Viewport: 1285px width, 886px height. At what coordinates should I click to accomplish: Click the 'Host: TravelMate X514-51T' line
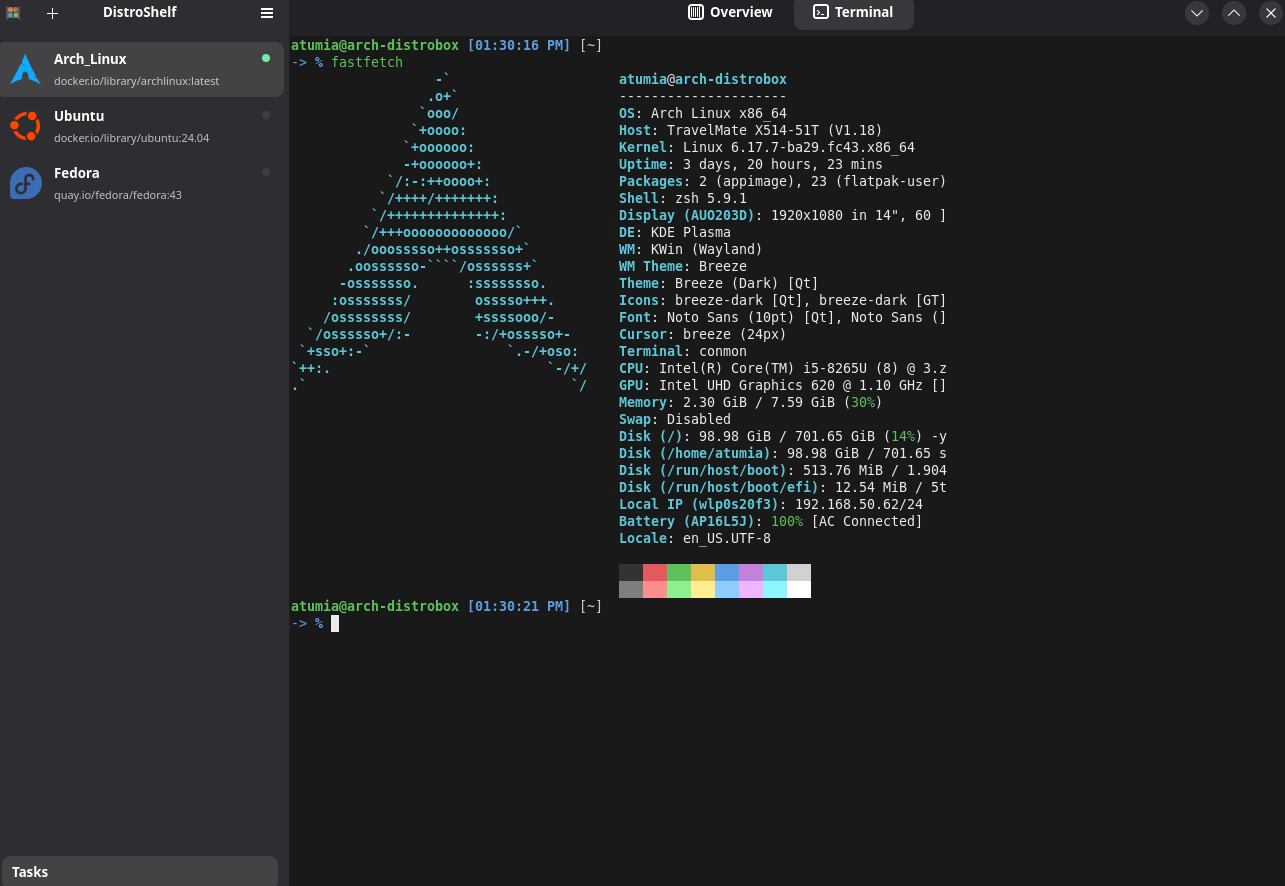(751, 130)
